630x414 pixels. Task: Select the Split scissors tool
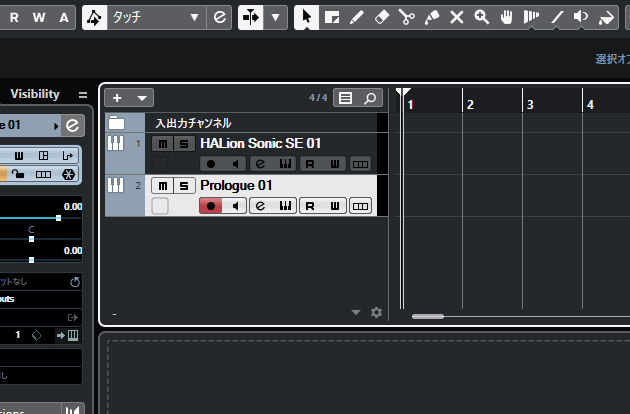coord(406,17)
